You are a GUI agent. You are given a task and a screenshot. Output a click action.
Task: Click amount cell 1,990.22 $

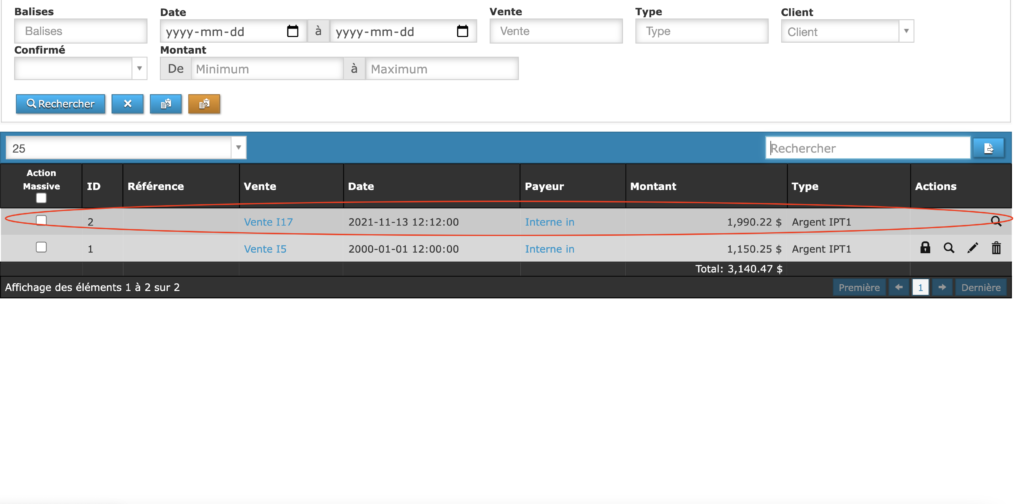[754, 222]
